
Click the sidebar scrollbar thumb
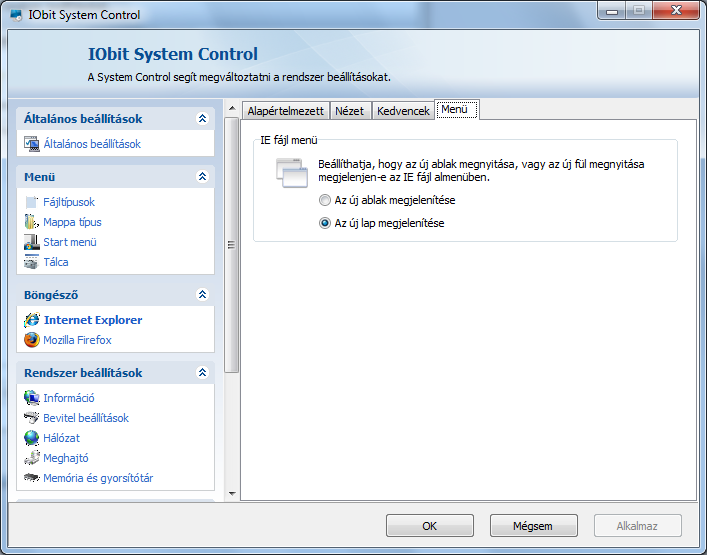232,245
